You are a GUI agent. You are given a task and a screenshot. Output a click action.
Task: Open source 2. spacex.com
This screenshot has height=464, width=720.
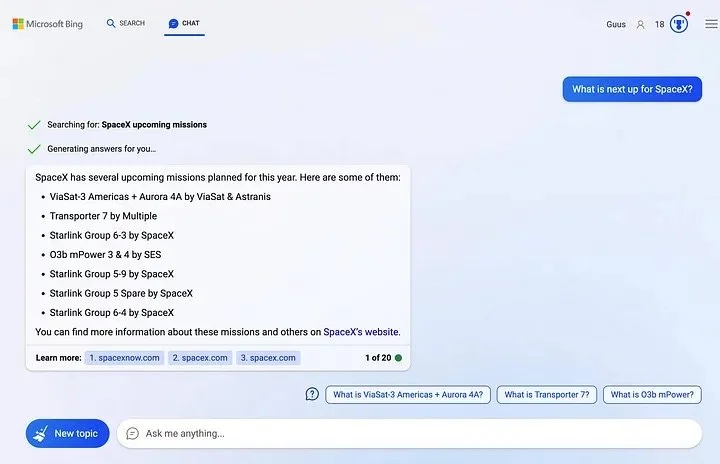coord(200,358)
